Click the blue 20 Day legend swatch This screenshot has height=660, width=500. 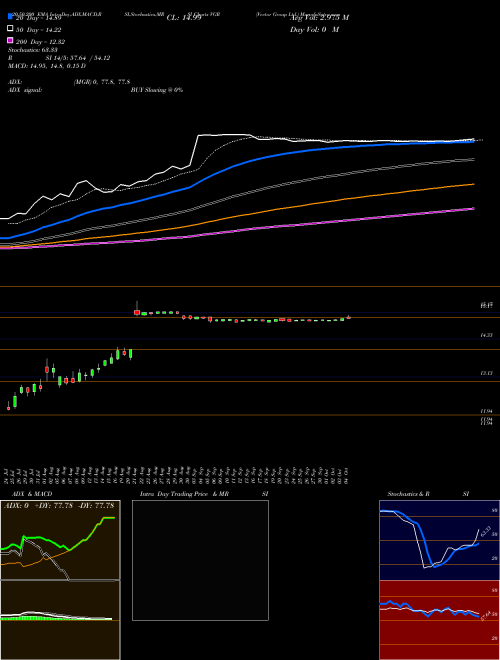(10, 16)
